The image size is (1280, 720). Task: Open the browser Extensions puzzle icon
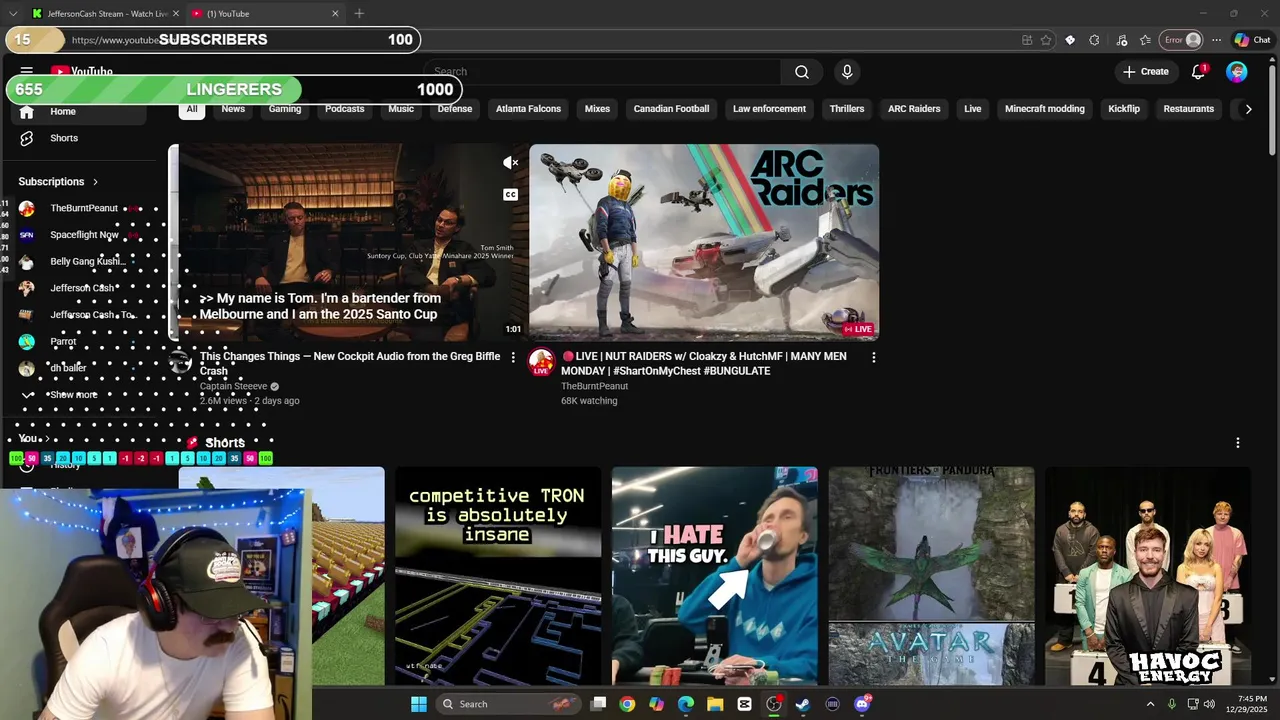(x=1094, y=40)
